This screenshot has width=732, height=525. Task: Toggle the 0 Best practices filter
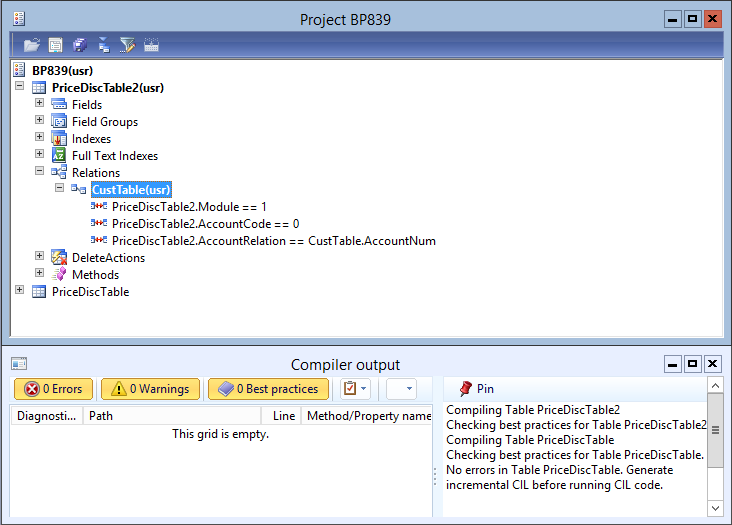[x=268, y=389]
